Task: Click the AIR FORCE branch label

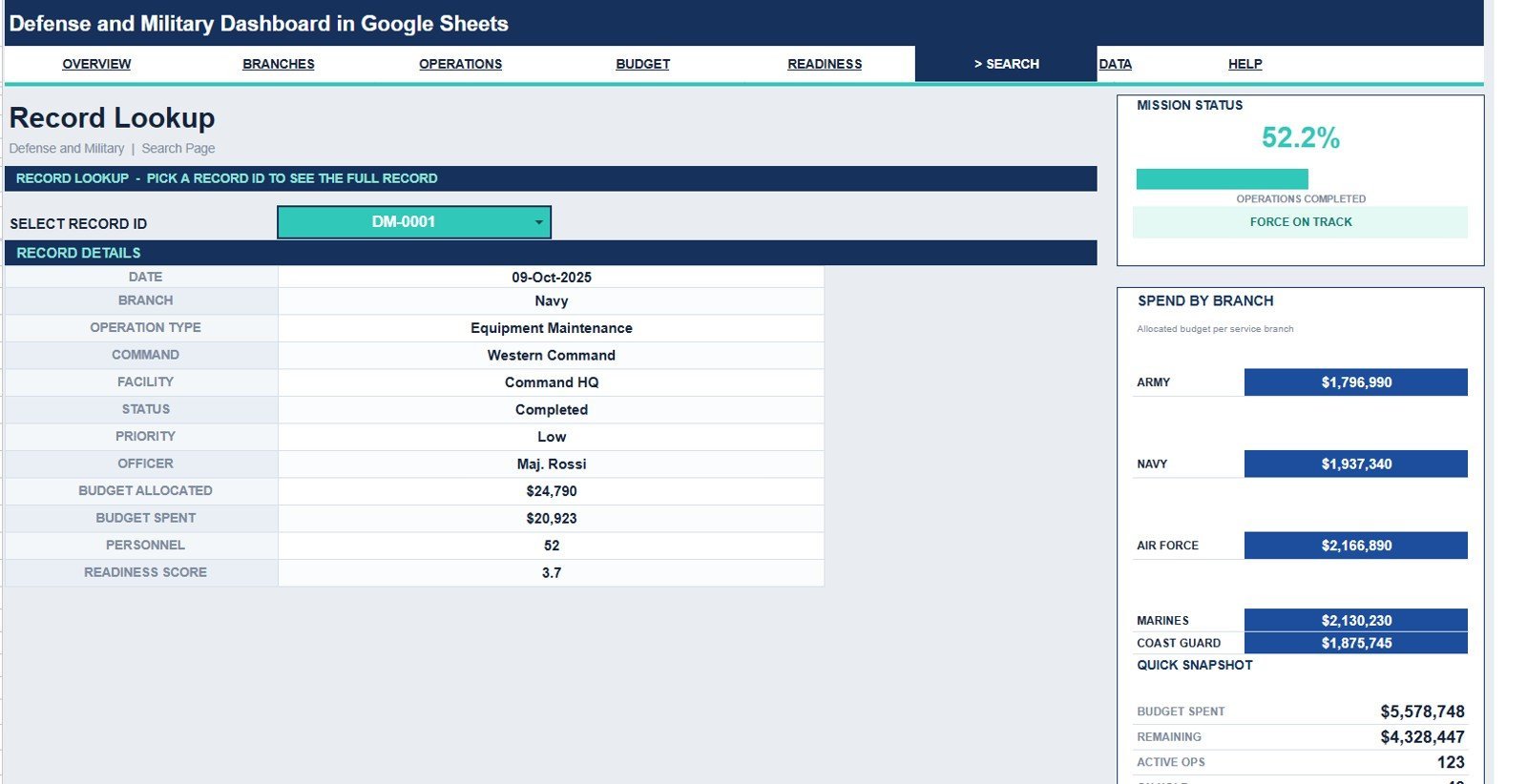Action: pos(1167,546)
